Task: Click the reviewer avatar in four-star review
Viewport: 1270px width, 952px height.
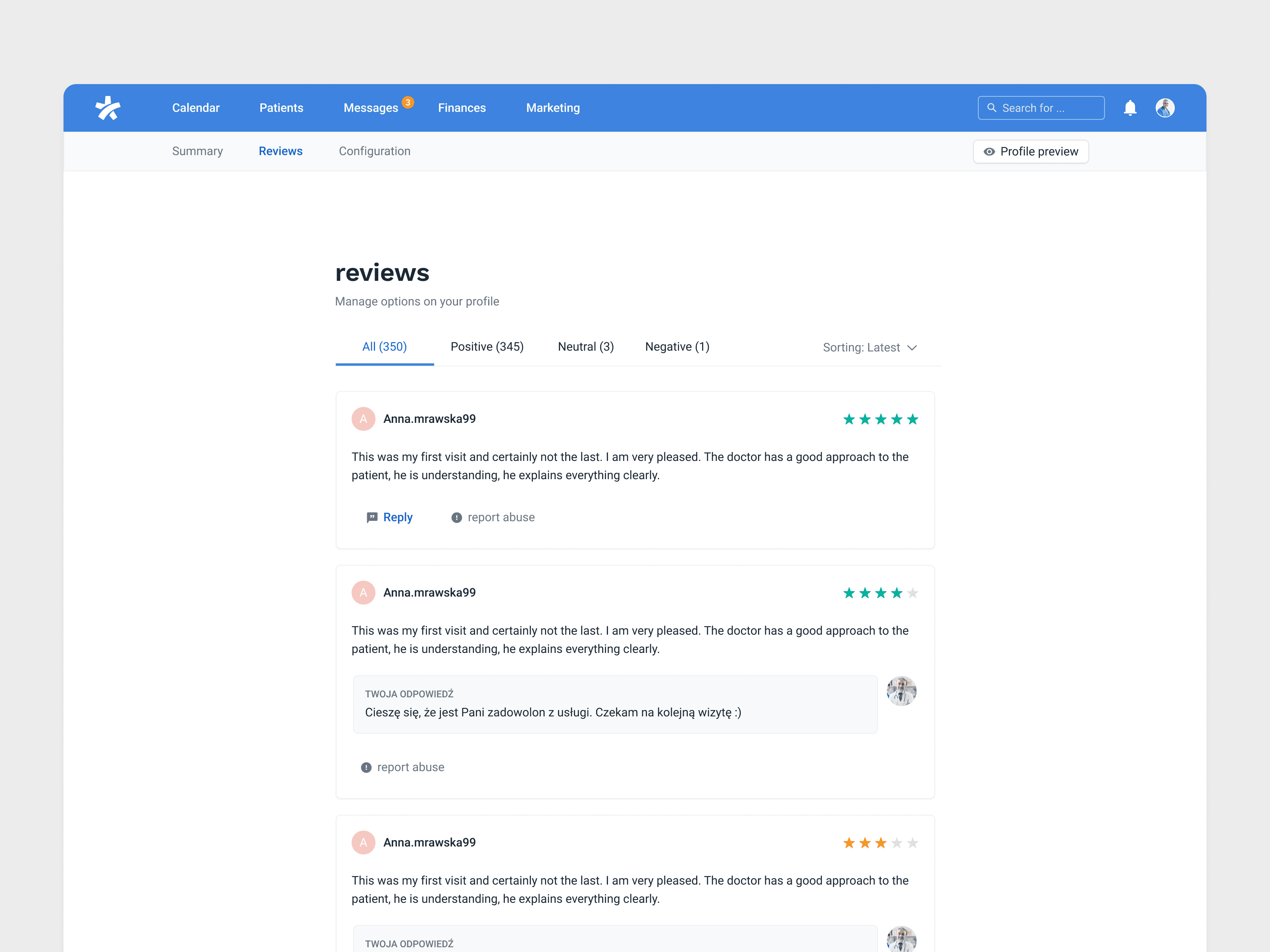Action: pos(364,592)
